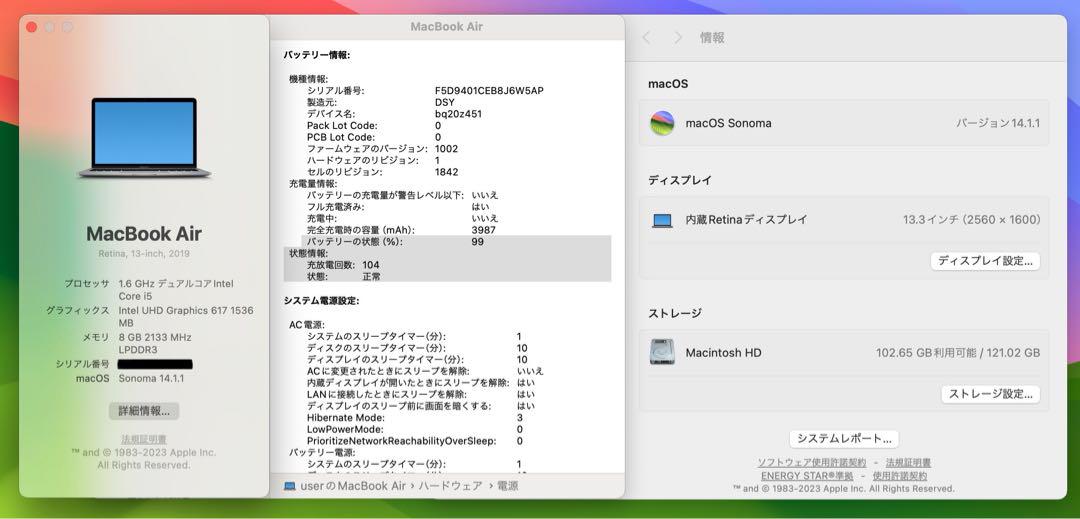
Task: Open 詳細情報 (More Info) button
Action: (144, 411)
